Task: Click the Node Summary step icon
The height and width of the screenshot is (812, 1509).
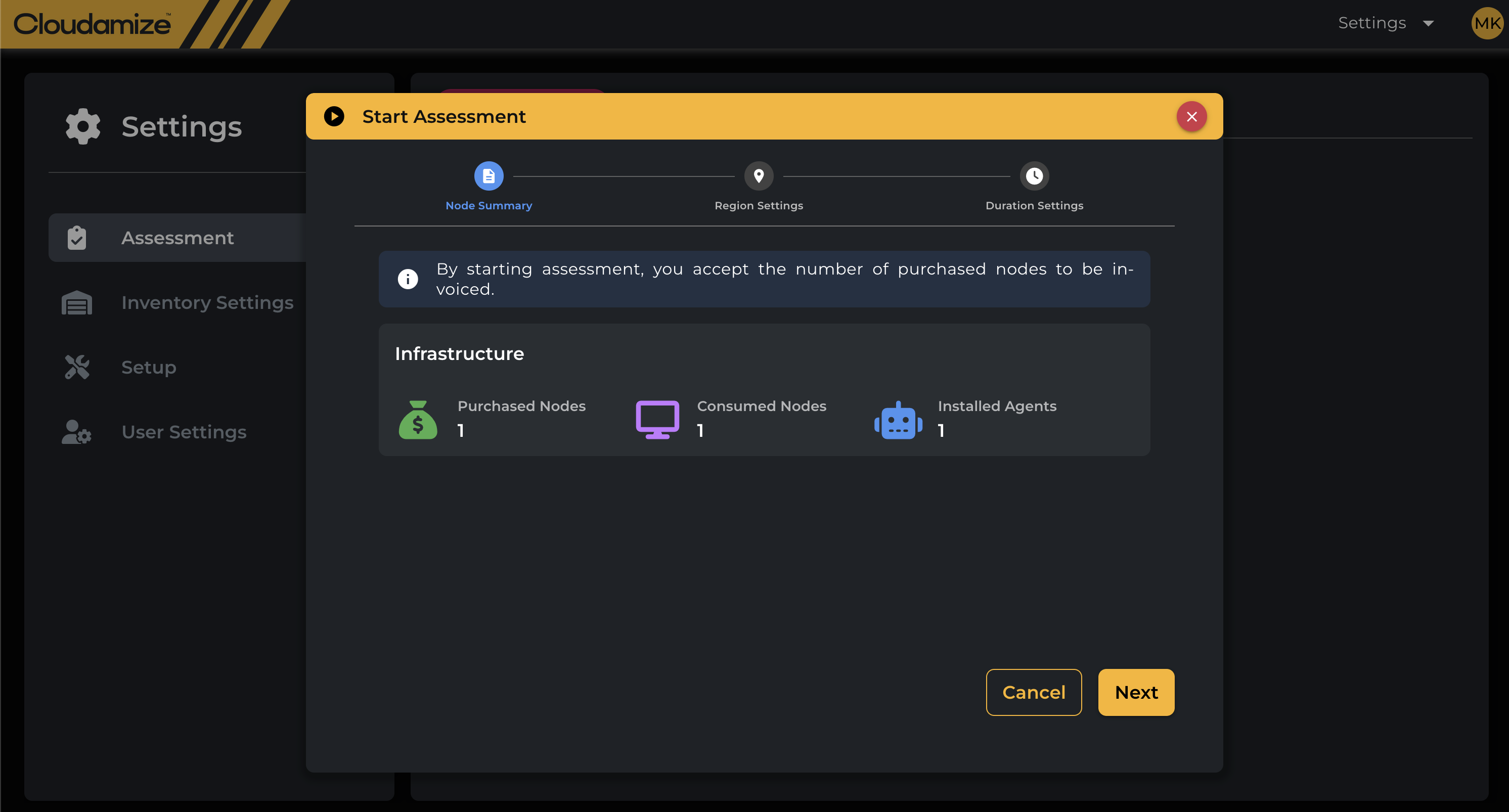Action: (489, 176)
